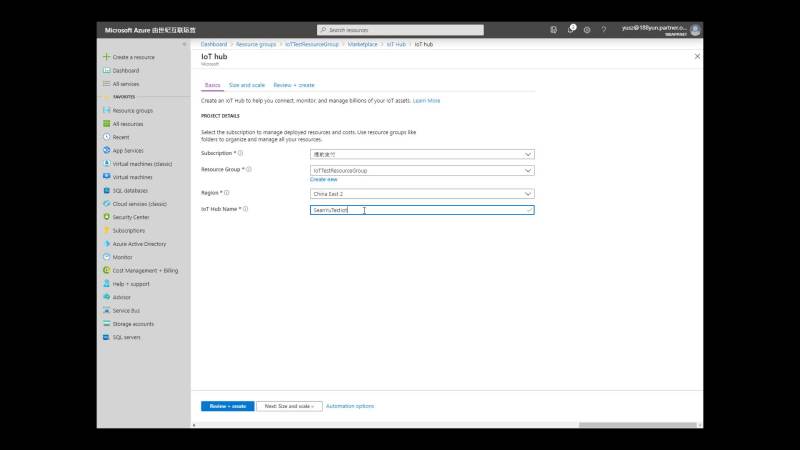
Task: Open the SQL databases icon
Action: [106, 190]
